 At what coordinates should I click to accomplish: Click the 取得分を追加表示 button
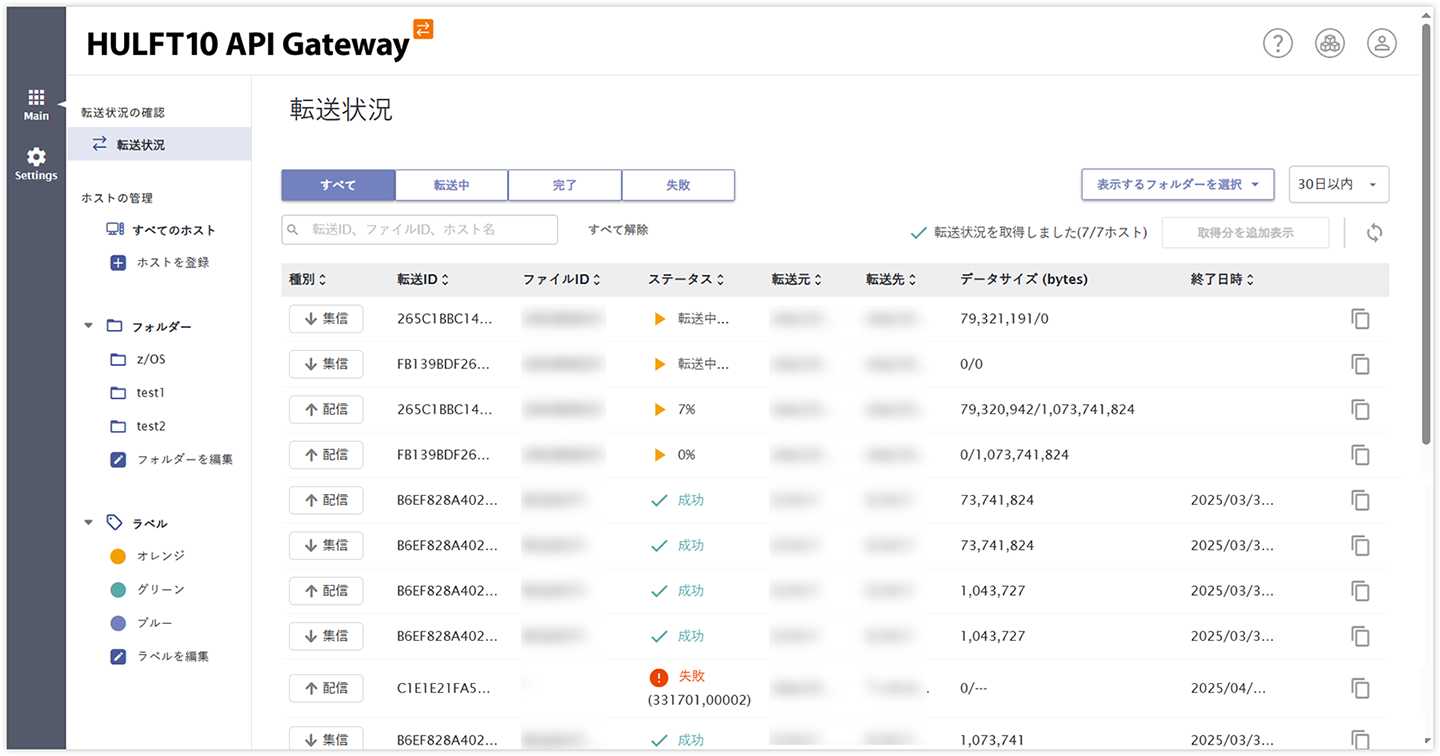[1245, 232]
